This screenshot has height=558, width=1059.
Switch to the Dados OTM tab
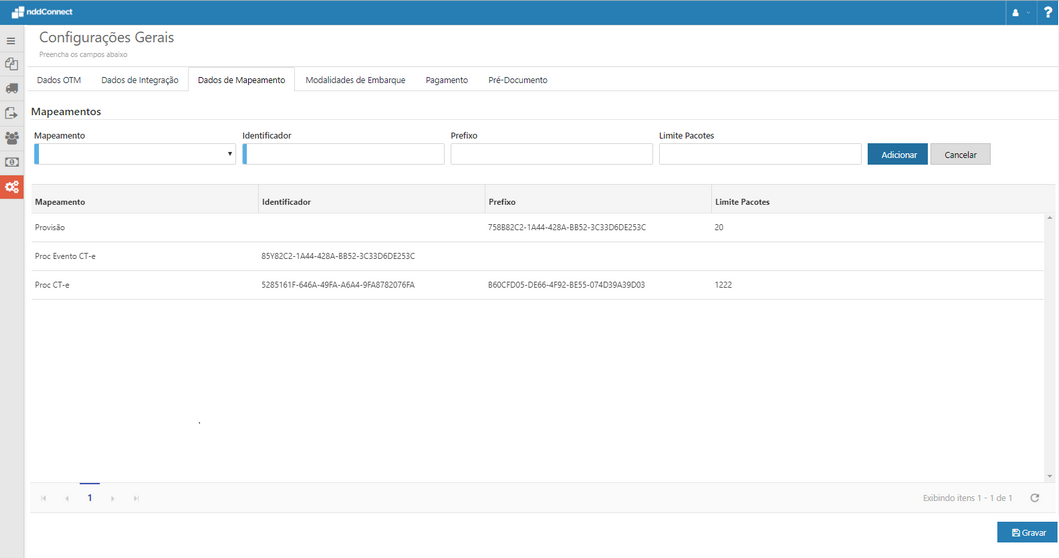pyautogui.click(x=58, y=80)
